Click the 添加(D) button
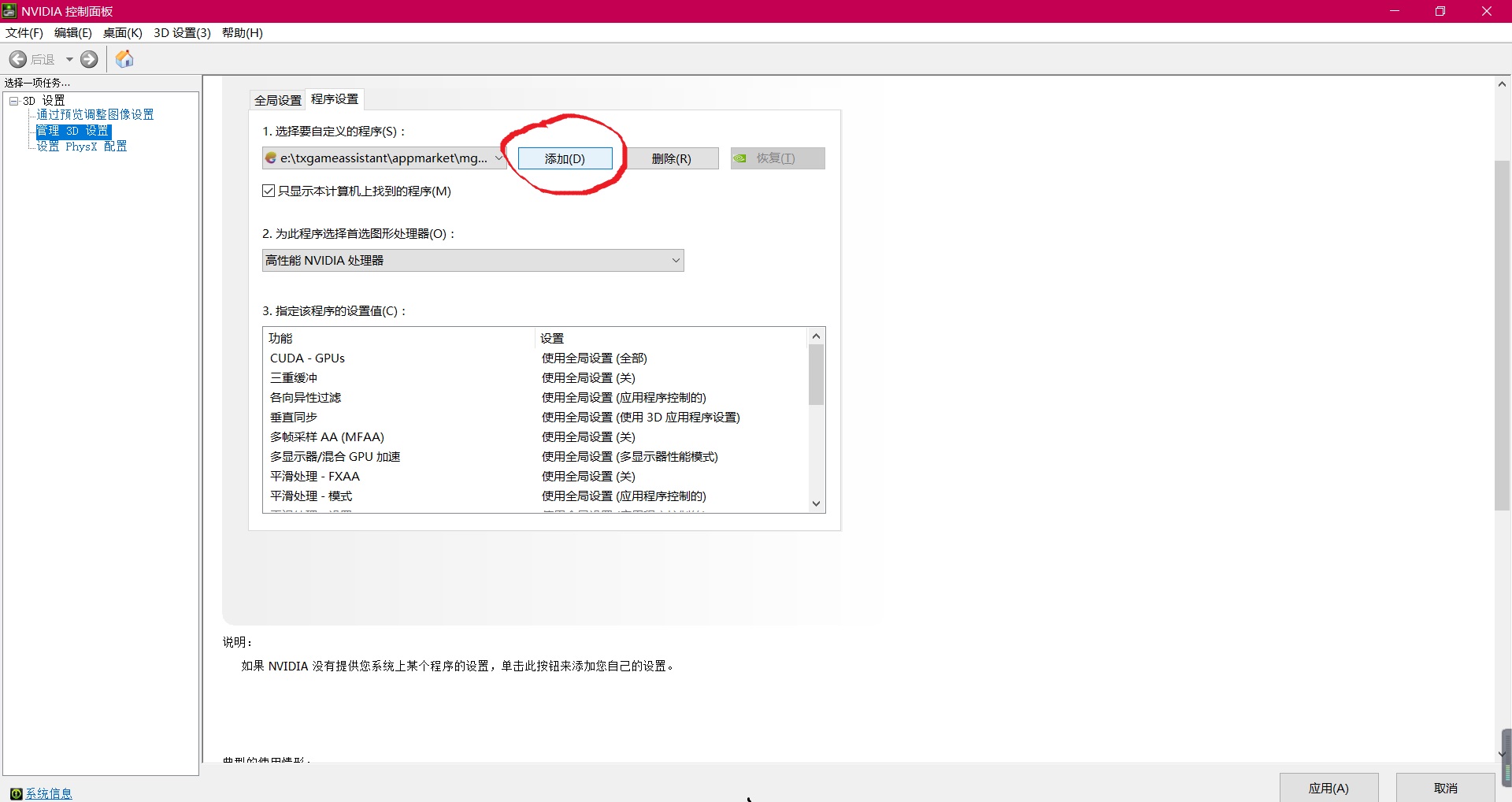The image size is (1512, 802). click(x=565, y=158)
